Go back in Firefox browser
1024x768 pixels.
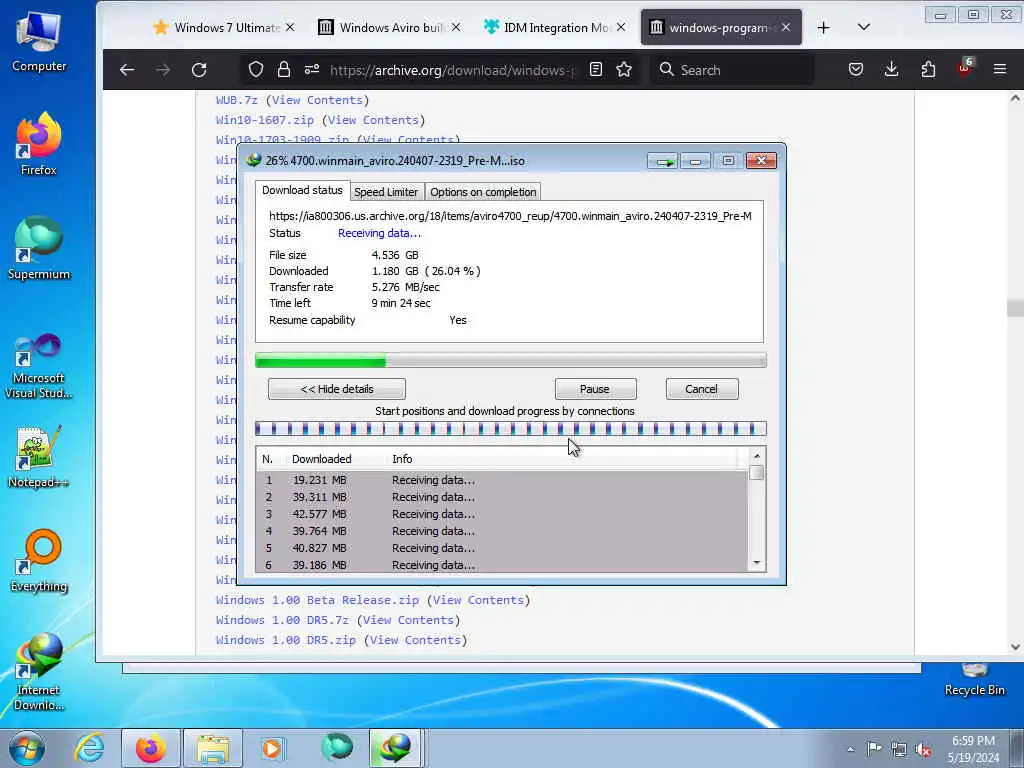click(x=127, y=69)
